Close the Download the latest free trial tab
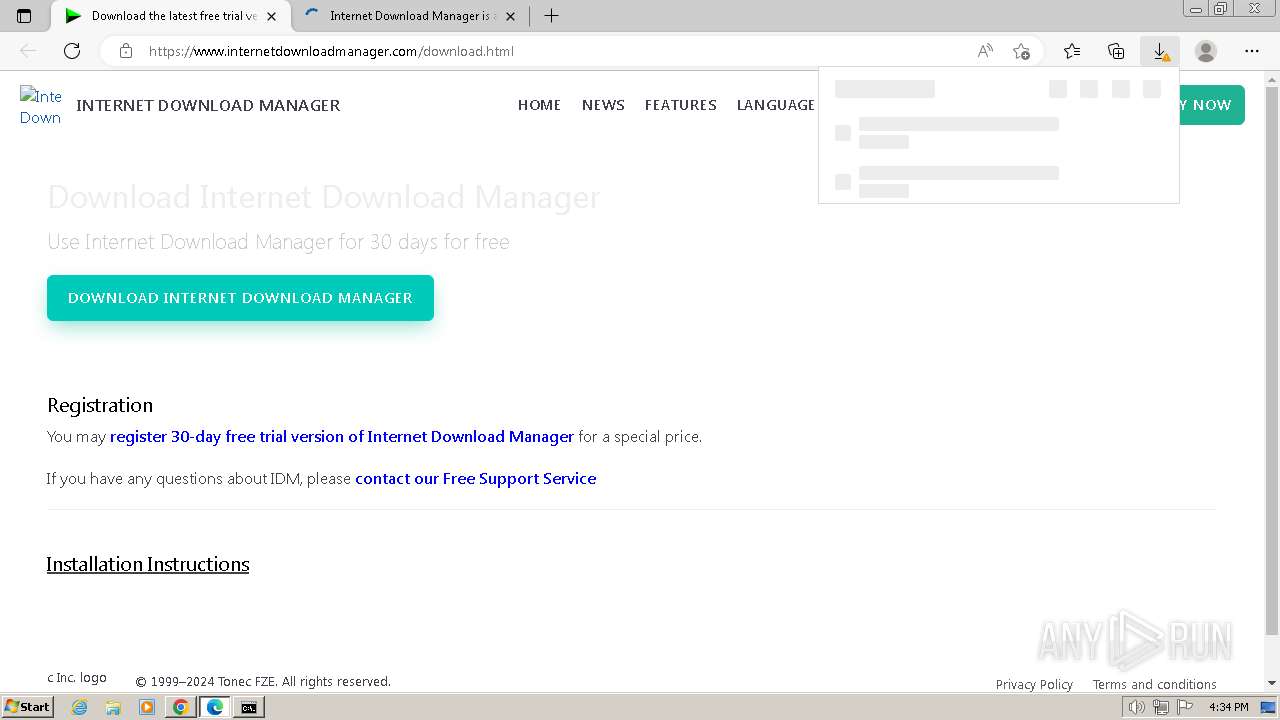This screenshot has height=720, width=1280. click(x=271, y=16)
